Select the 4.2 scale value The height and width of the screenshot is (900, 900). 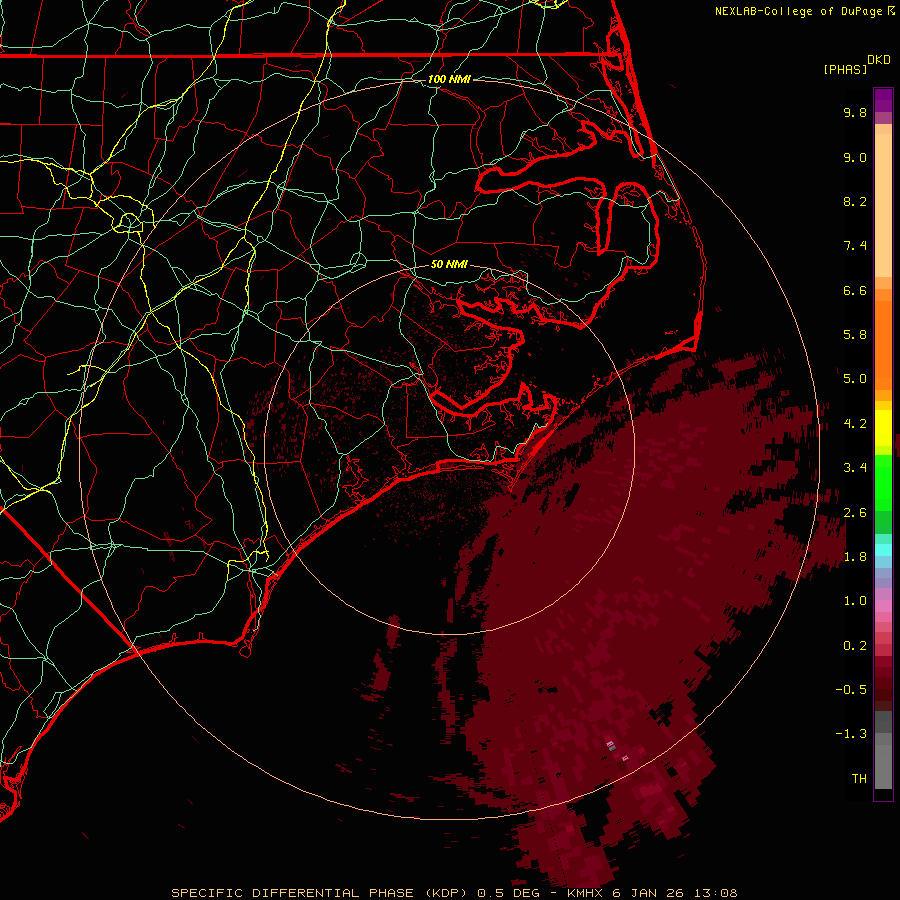click(x=855, y=424)
